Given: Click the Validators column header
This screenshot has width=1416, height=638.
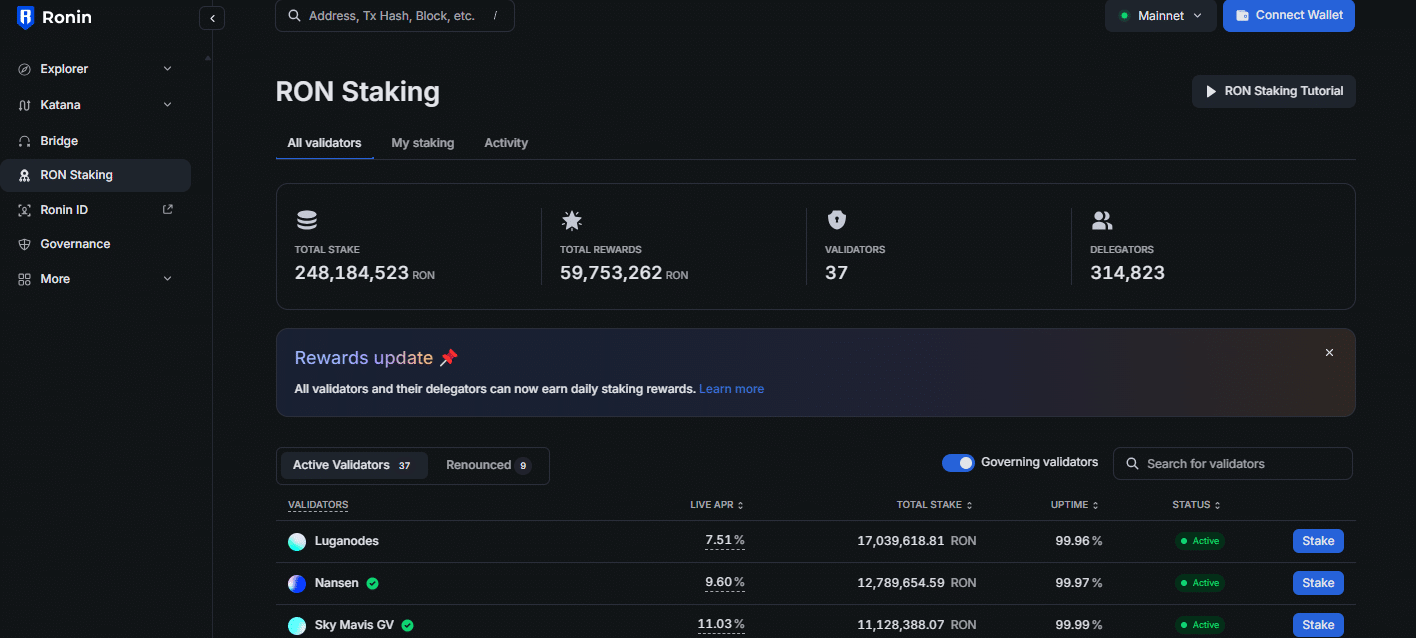Looking at the screenshot, I should 318,505.
